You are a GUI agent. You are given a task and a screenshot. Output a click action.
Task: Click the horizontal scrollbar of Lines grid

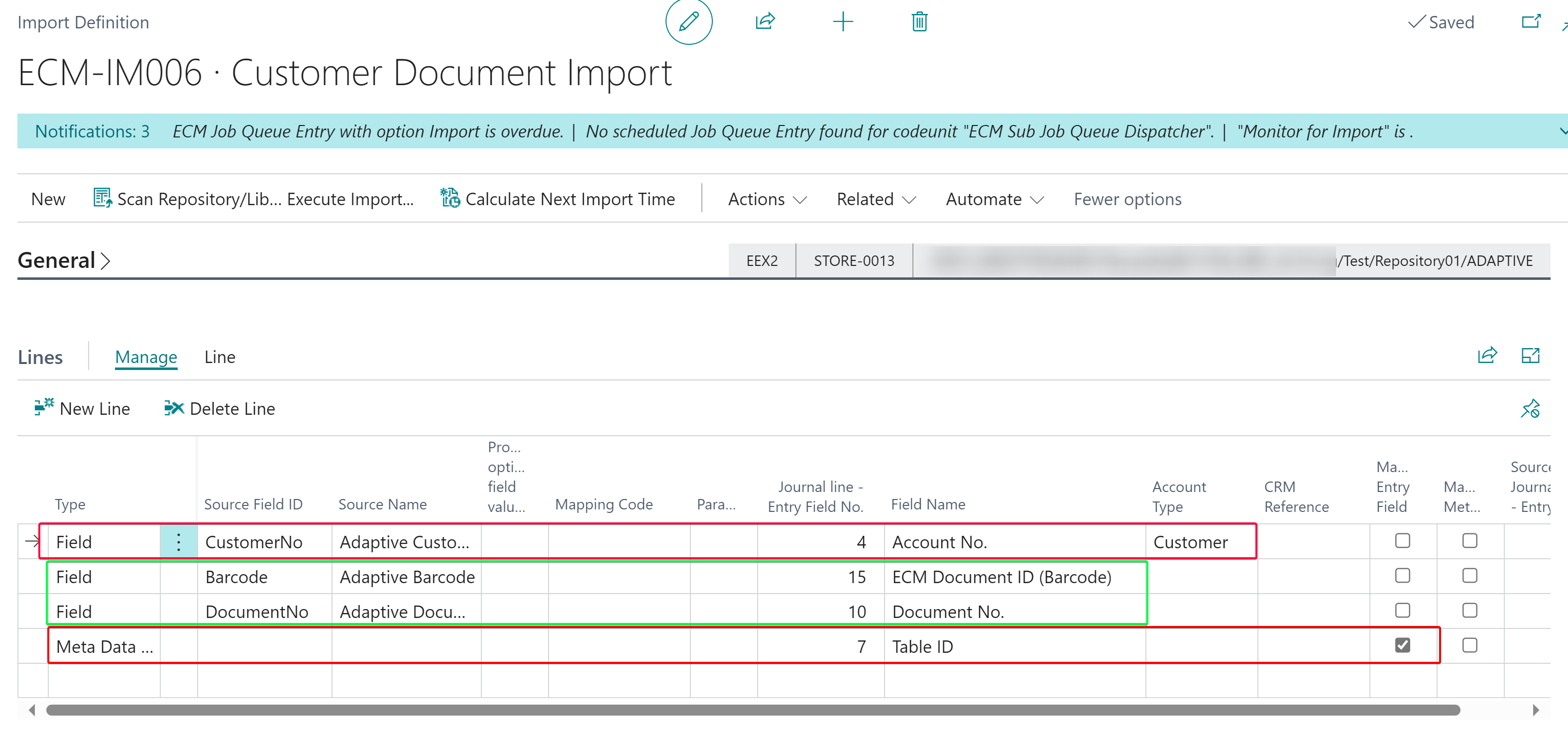752,710
